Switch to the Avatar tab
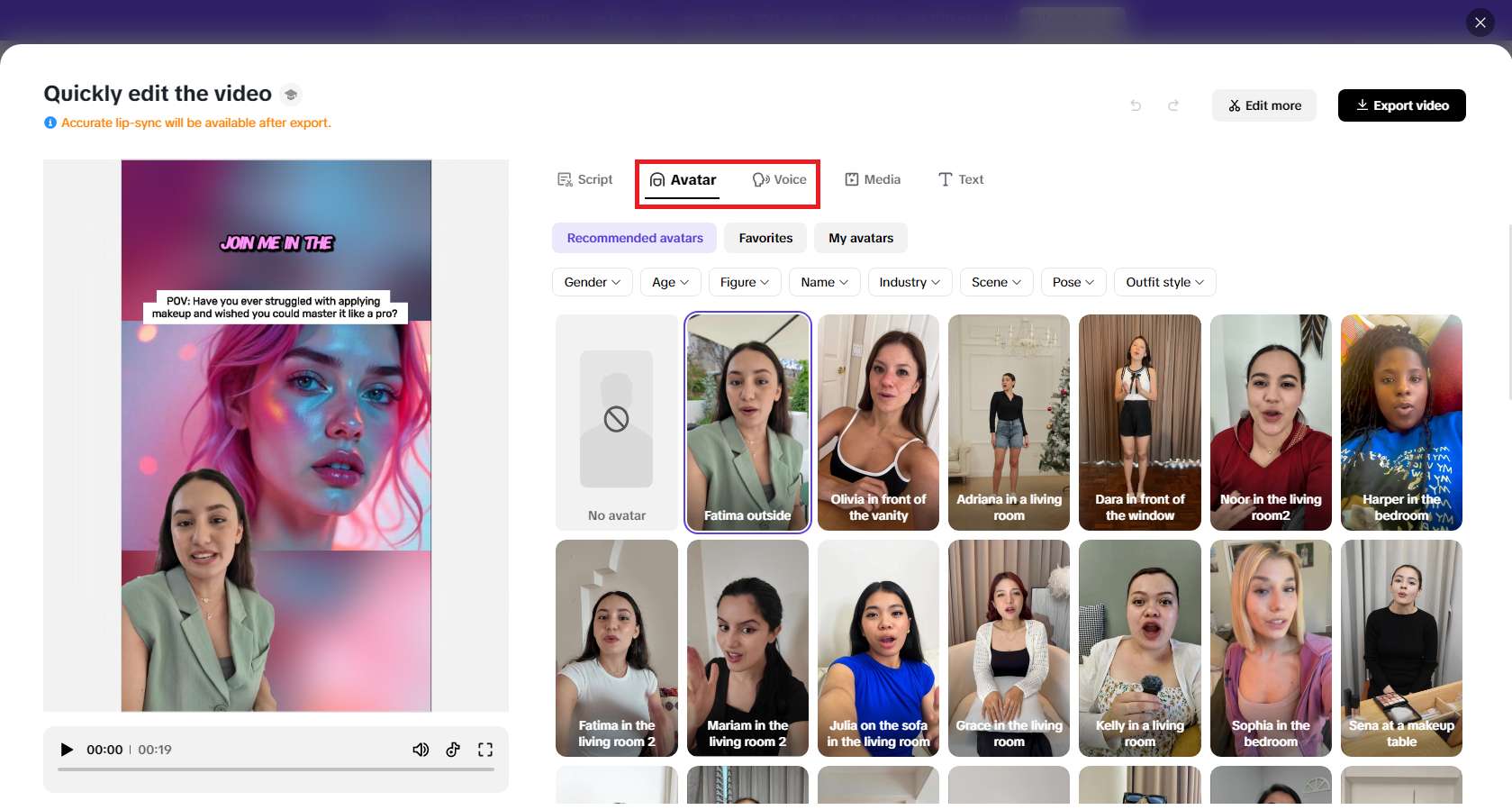 click(x=683, y=180)
